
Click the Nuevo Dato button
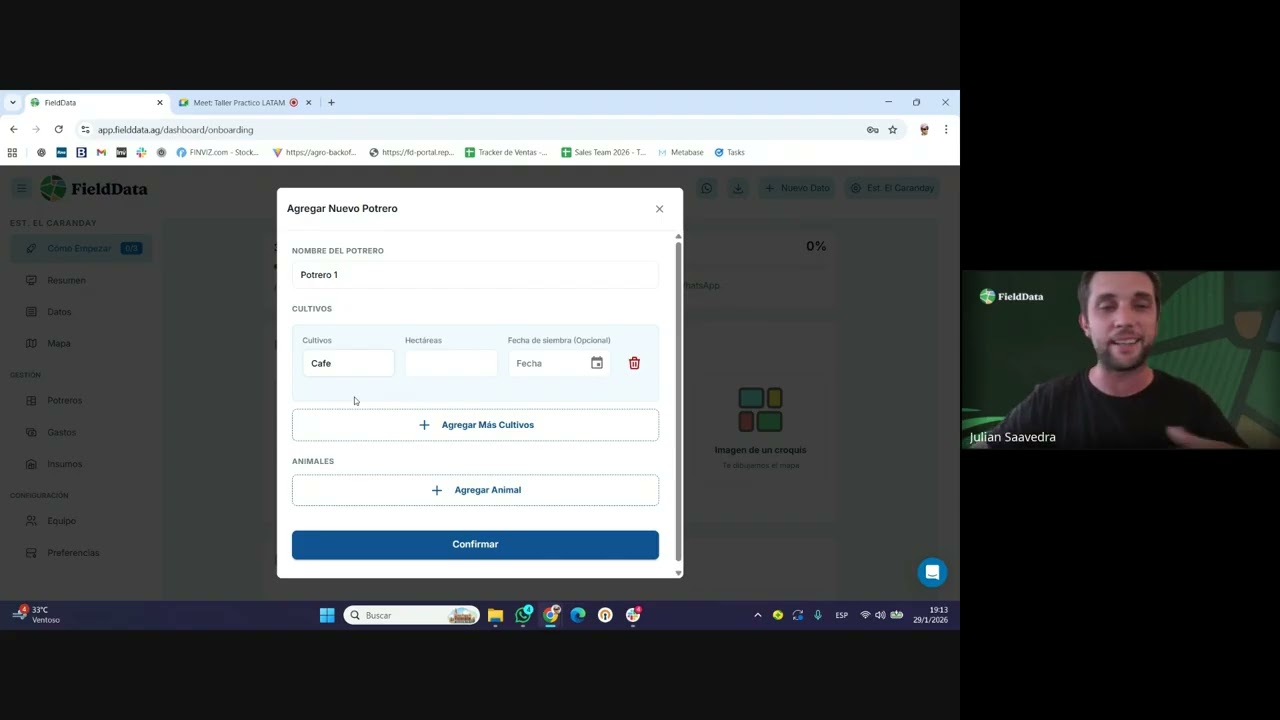(x=797, y=188)
